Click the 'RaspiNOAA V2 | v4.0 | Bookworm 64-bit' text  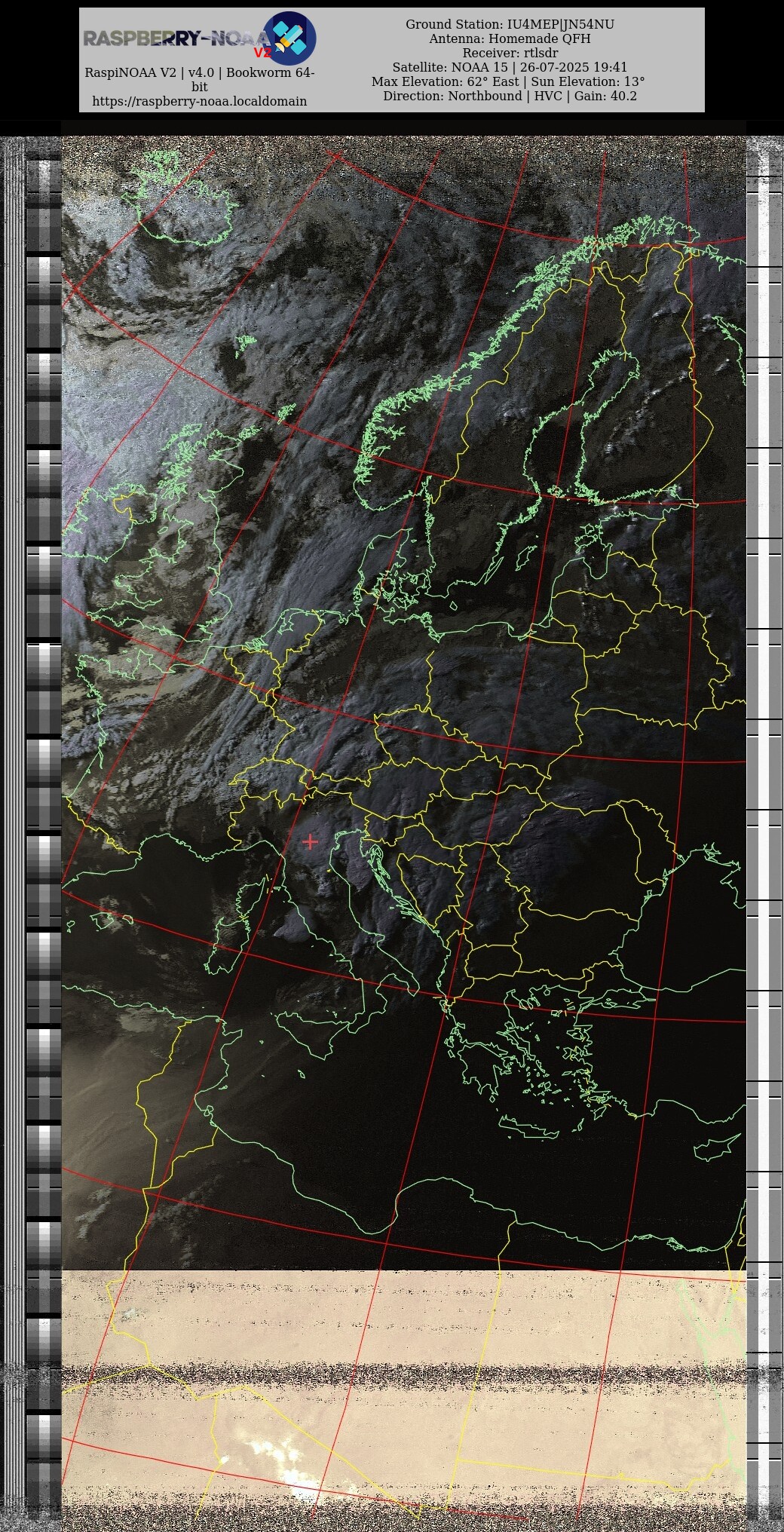[x=200, y=80]
